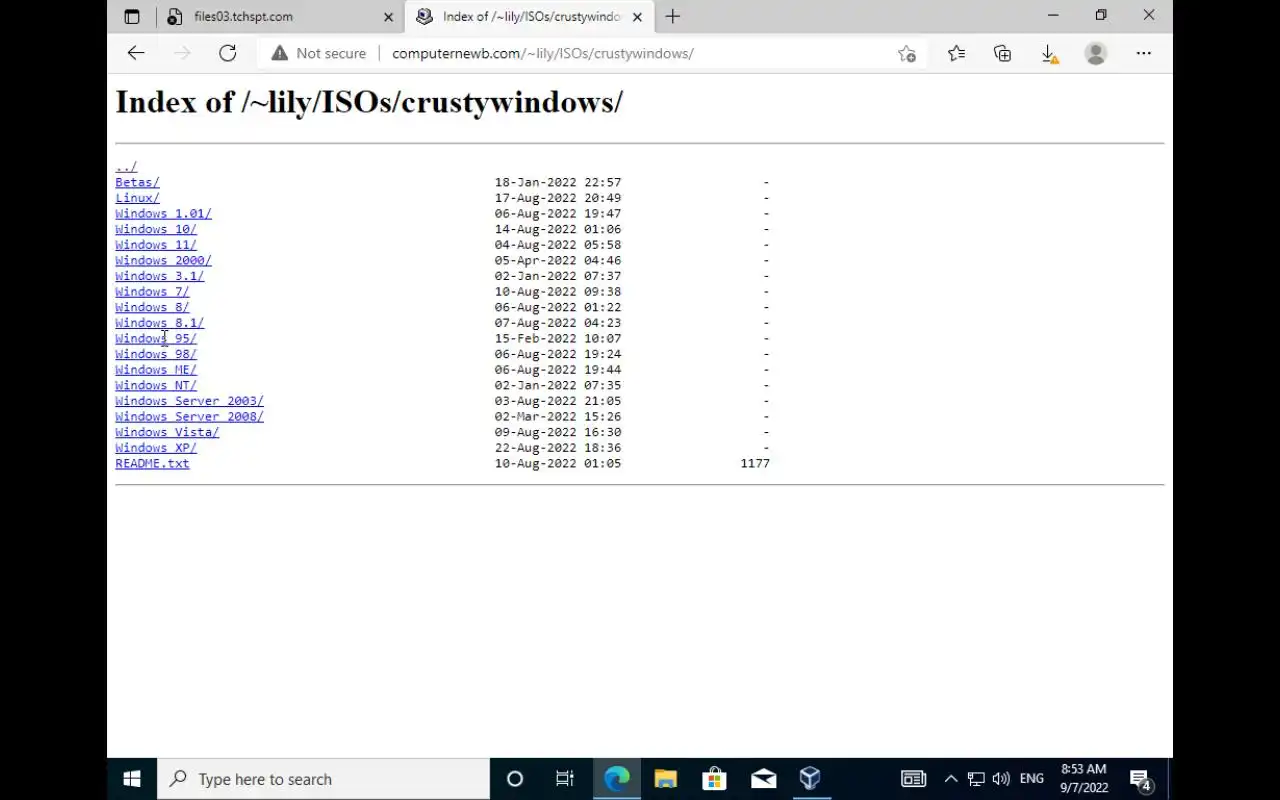Open a new tab with plus icon

[673, 16]
